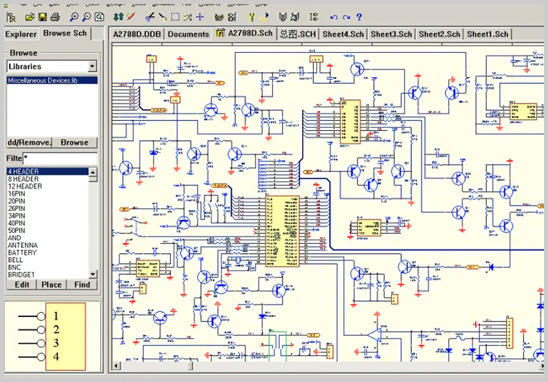This screenshot has height=382, width=548.
Task: Click the component list scroll-up arrow
Action: pos(93,172)
